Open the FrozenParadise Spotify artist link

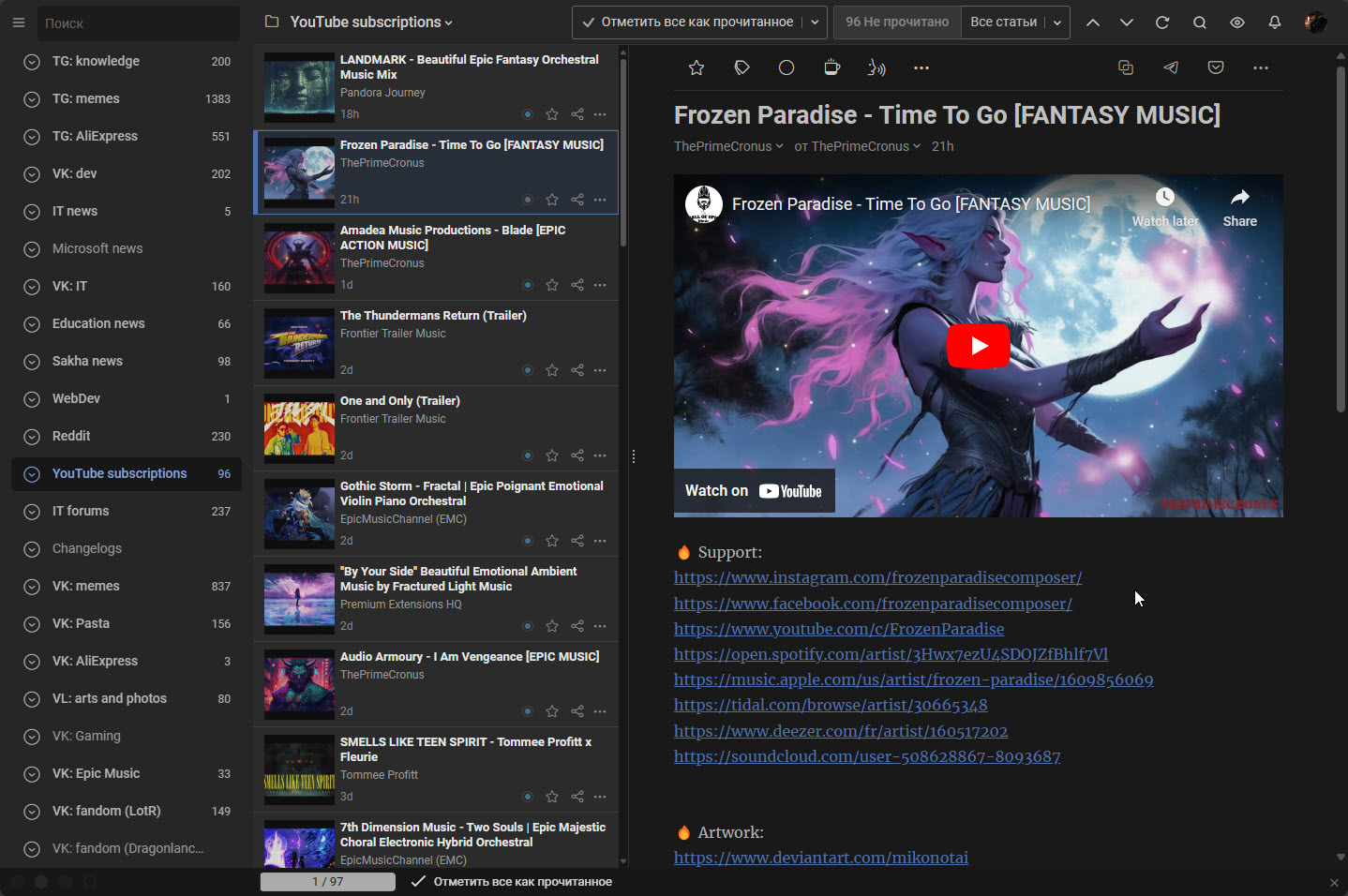click(x=891, y=654)
